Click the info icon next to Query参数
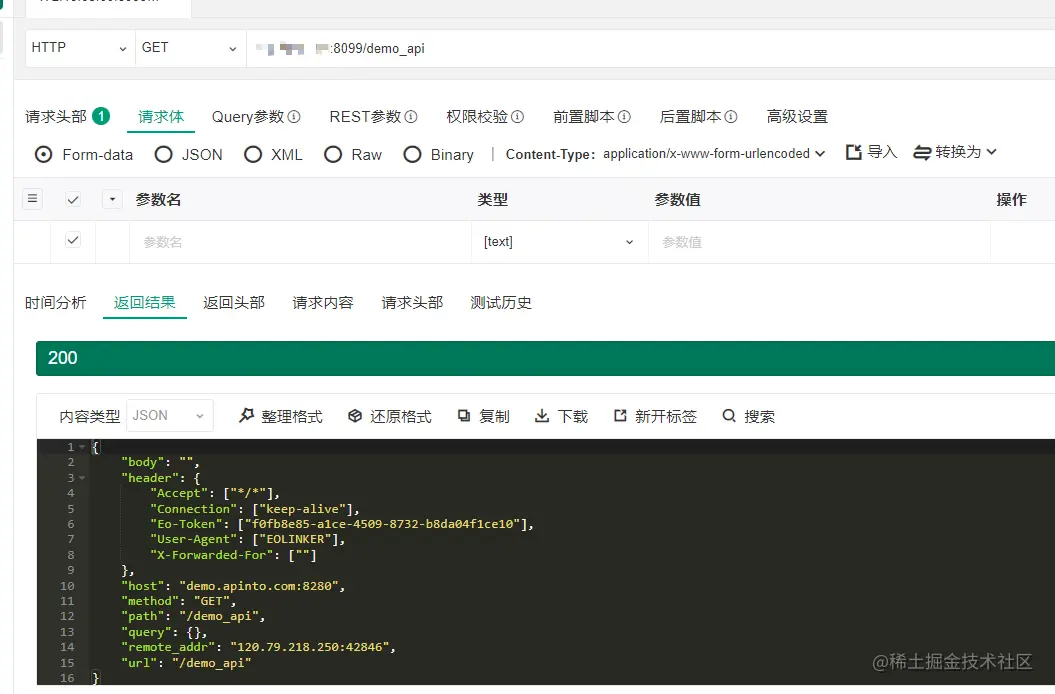The height and width of the screenshot is (694, 1055). pos(294,116)
